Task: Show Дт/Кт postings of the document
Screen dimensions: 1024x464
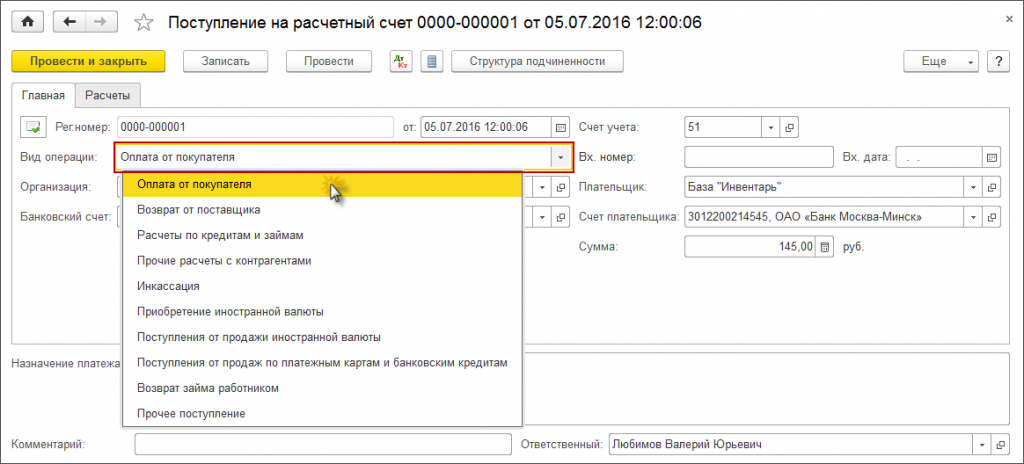Action: point(401,61)
